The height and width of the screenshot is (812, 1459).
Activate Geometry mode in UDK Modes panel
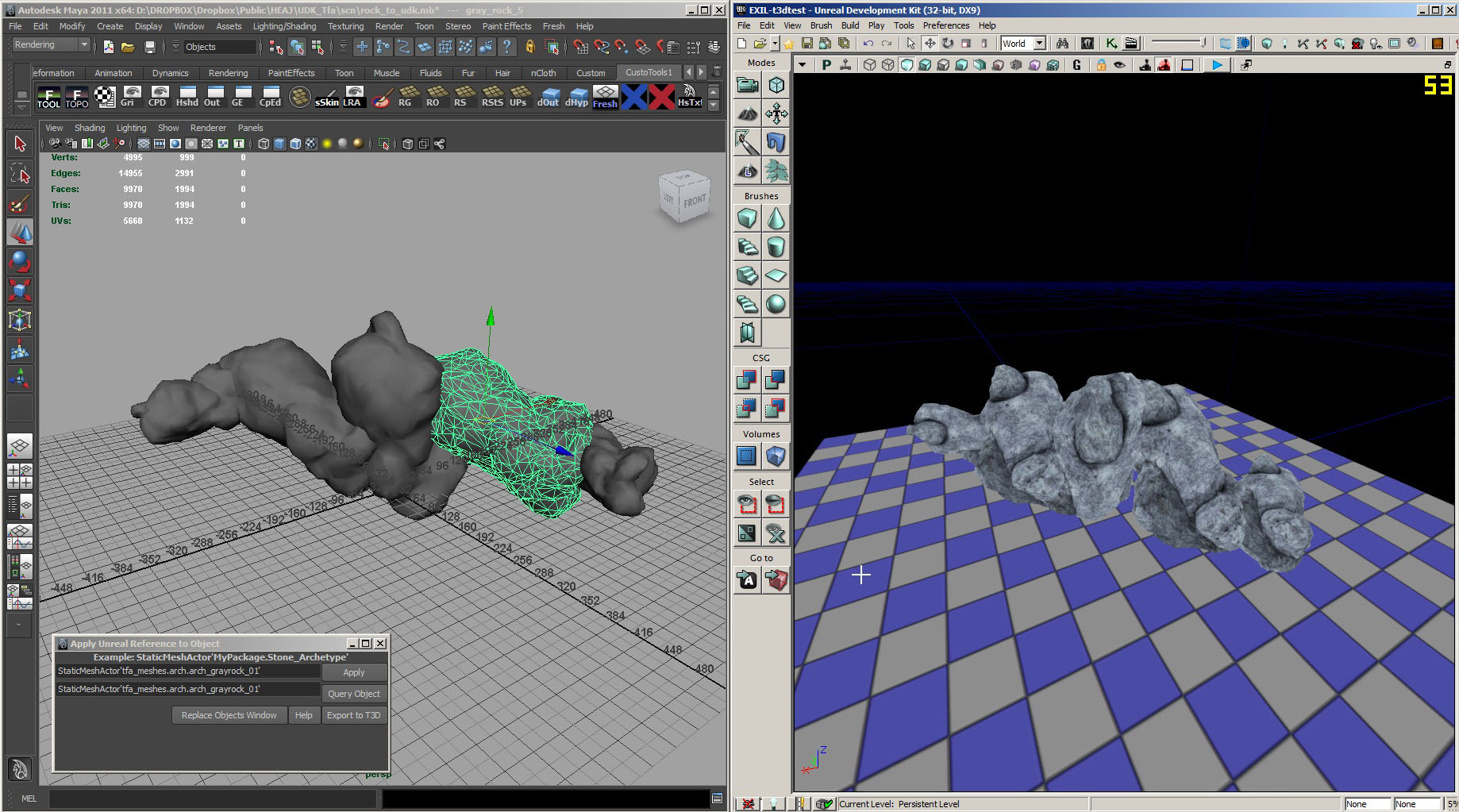tap(776, 85)
